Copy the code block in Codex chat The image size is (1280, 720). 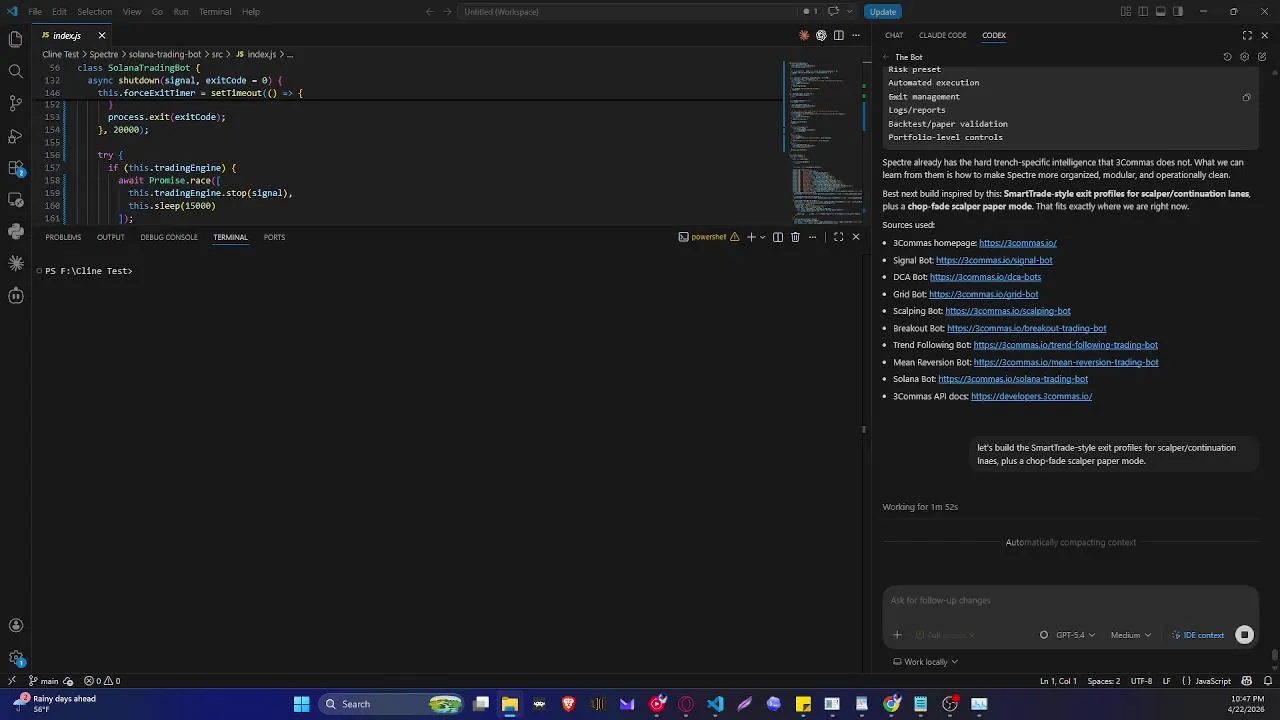point(1246,97)
